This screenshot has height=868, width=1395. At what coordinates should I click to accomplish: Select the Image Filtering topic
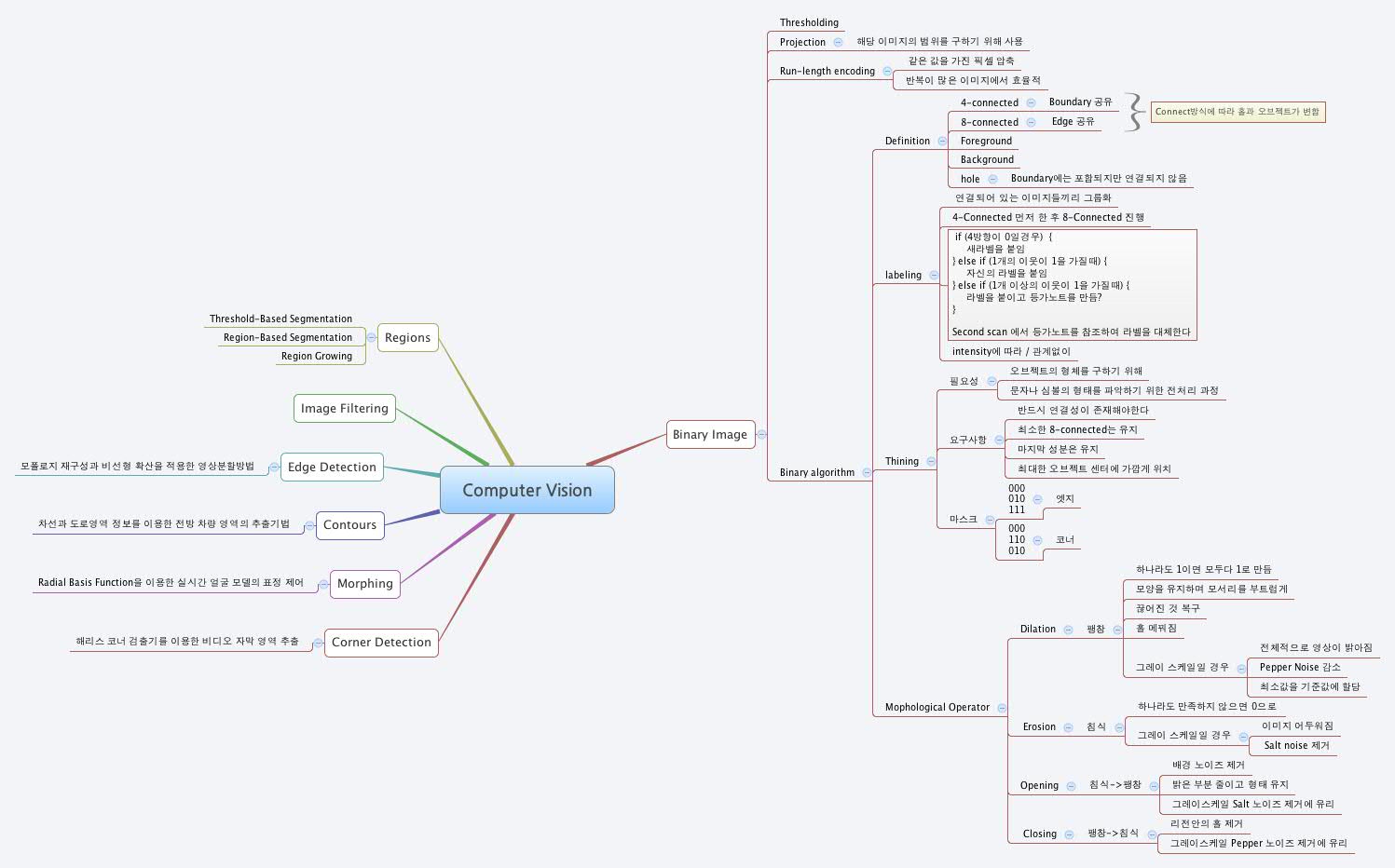tap(344, 408)
